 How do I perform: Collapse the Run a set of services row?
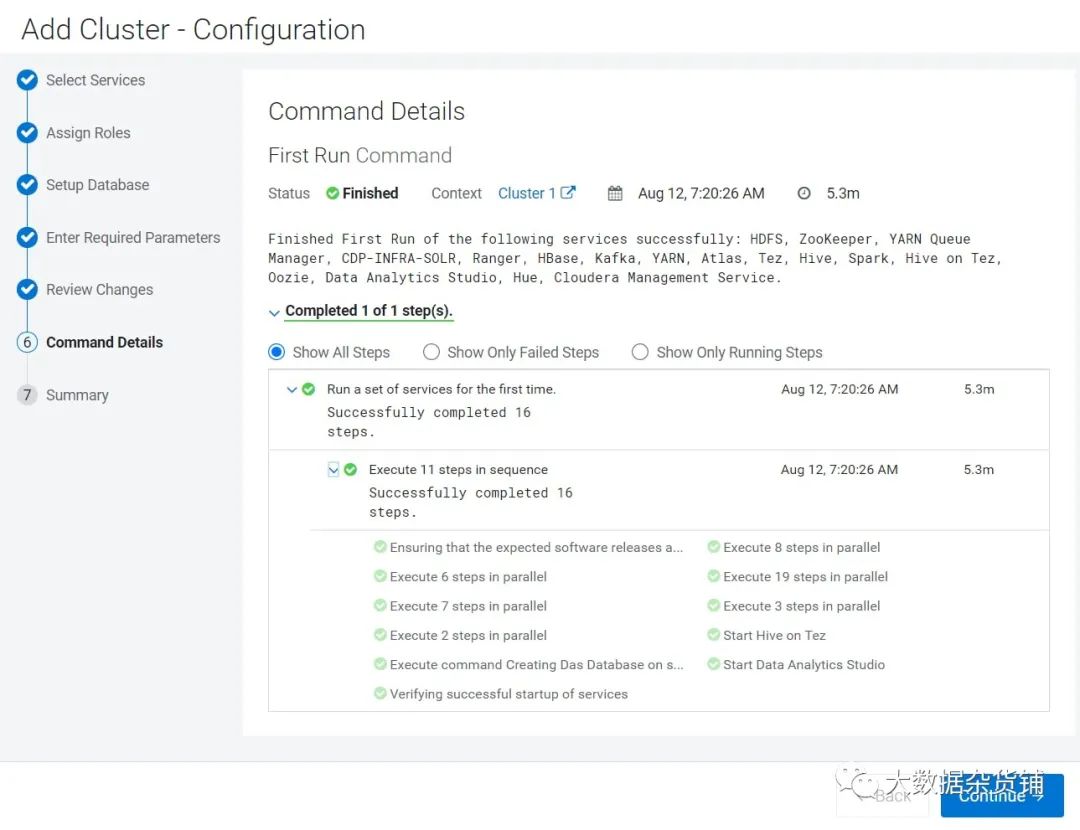pos(292,390)
